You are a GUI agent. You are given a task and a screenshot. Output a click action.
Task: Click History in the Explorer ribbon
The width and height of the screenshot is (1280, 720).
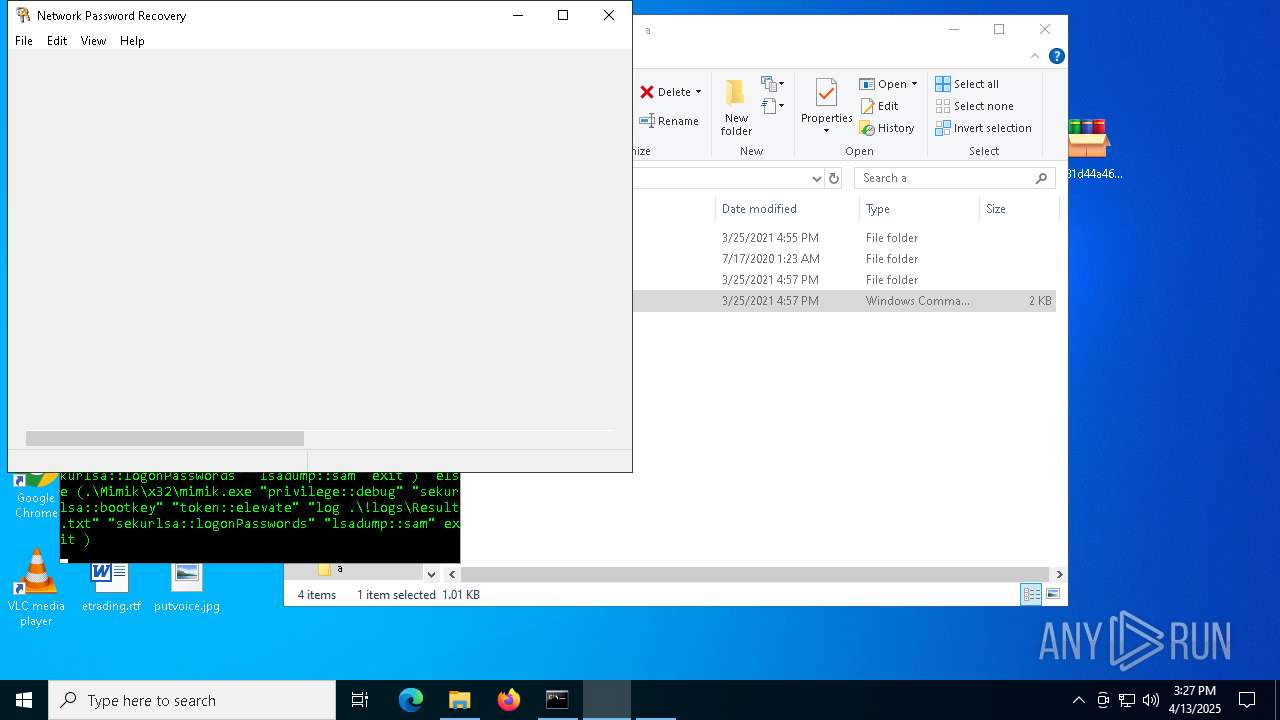tap(887, 128)
